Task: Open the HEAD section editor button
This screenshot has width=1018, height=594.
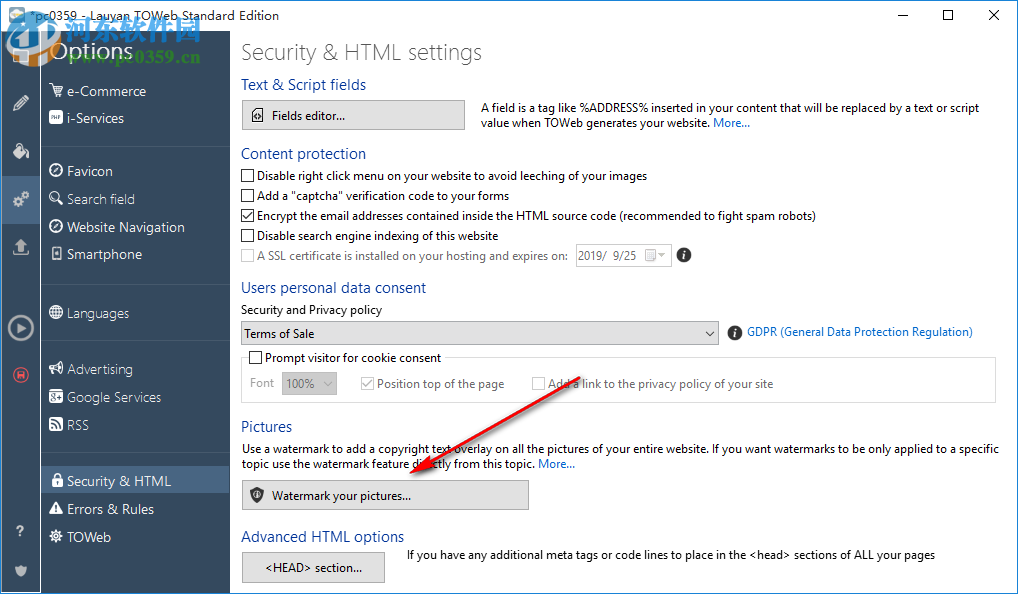Action: (313, 568)
